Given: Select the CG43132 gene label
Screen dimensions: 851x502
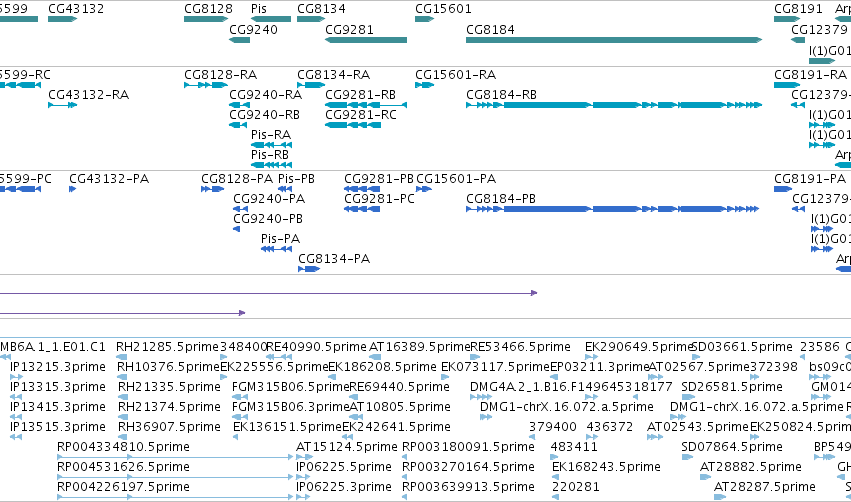Looking at the screenshot, I should pos(76,9).
